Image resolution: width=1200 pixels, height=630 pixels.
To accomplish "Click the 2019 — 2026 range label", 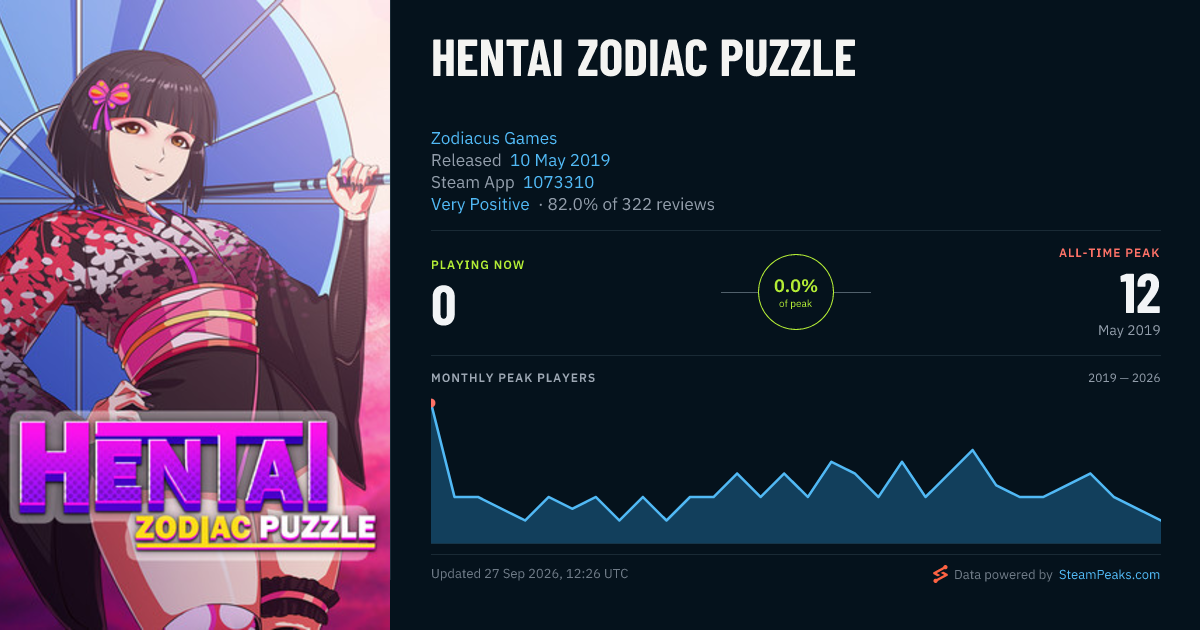I will point(1124,378).
